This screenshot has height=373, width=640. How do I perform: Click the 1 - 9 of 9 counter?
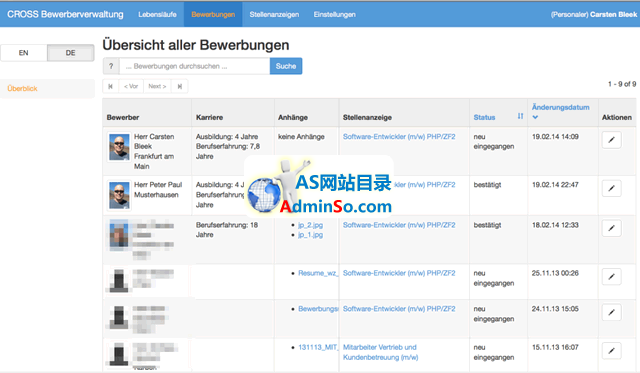pos(622,84)
